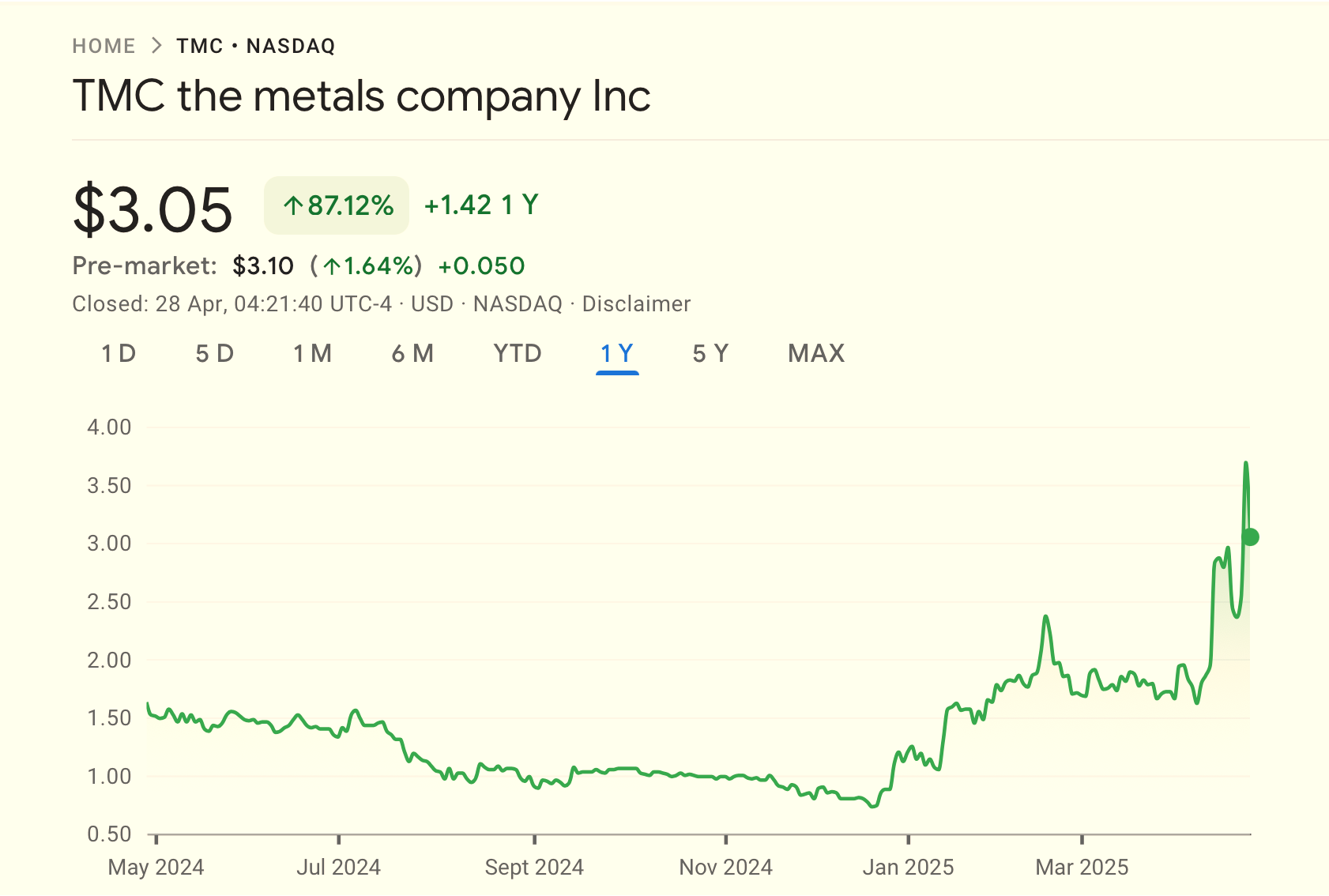
Task: Click the HOME breadcrumb link
Action: tap(104, 46)
